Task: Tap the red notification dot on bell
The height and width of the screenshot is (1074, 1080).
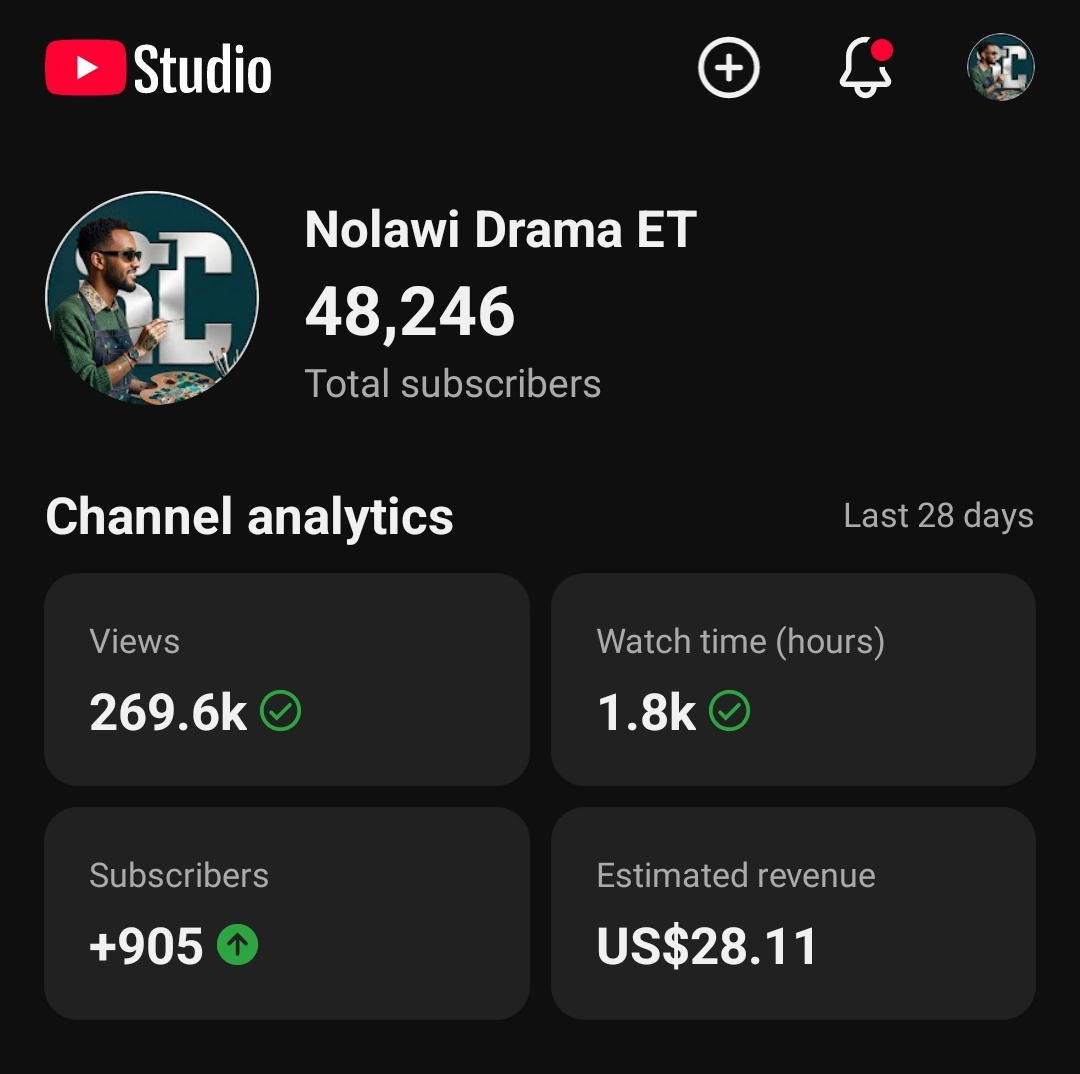Action: [x=882, y=50]
